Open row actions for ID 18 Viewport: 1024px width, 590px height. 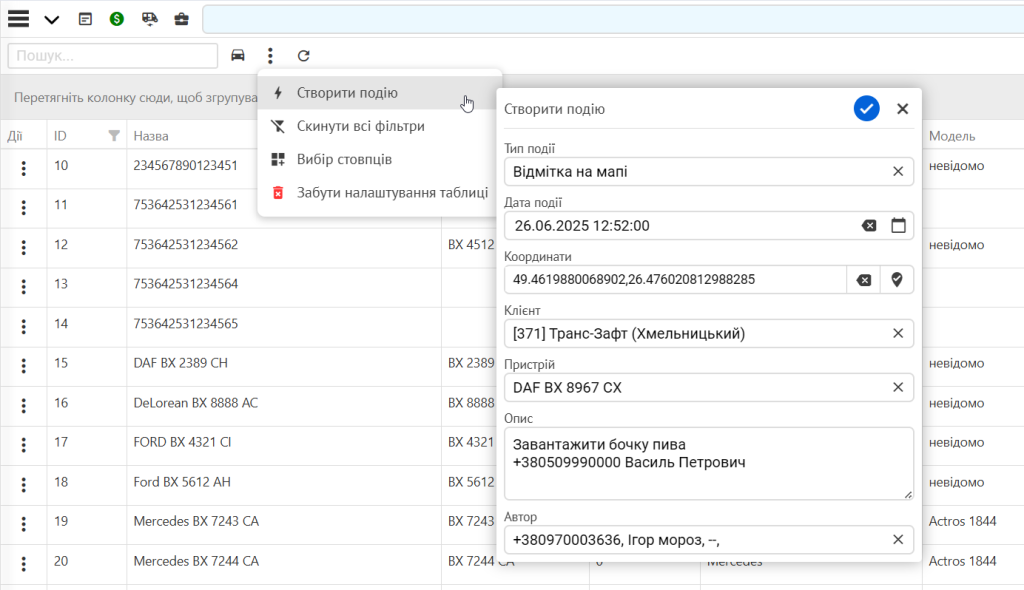(x=24, y=484)
